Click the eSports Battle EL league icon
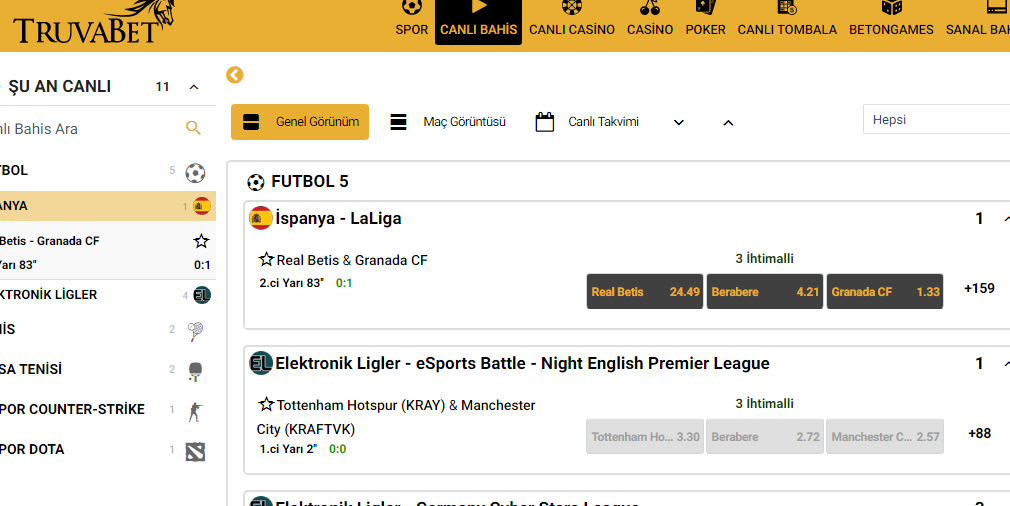Screen dimensions: 1010x506 (261, 363)
